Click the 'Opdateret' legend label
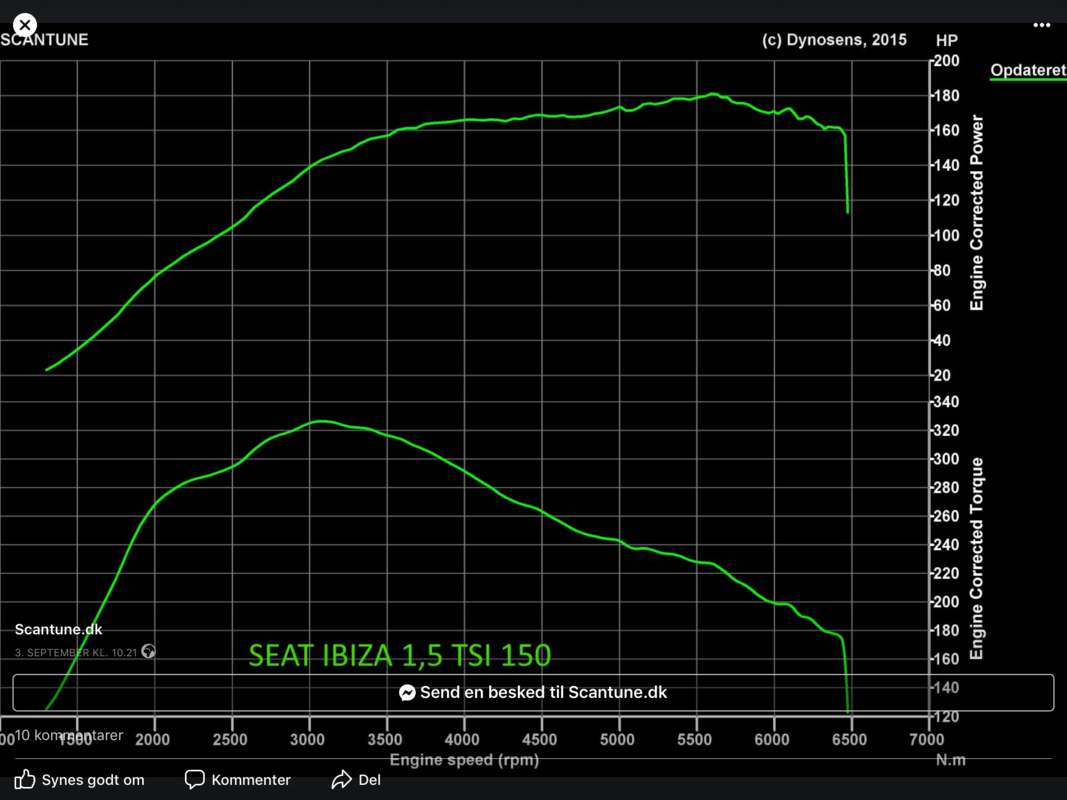 click(1027, 70)
